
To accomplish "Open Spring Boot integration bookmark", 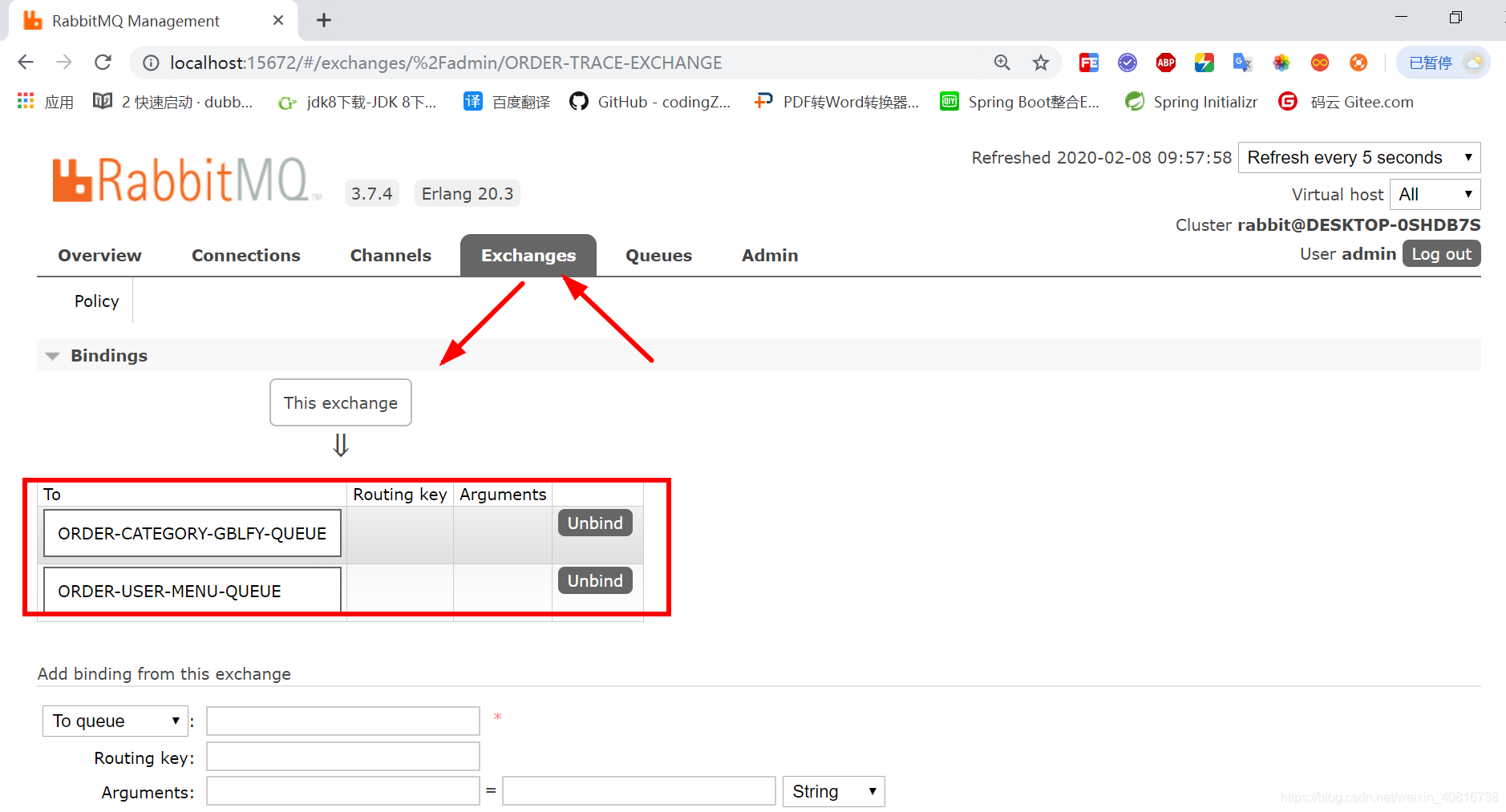I will pos(1019,102).
